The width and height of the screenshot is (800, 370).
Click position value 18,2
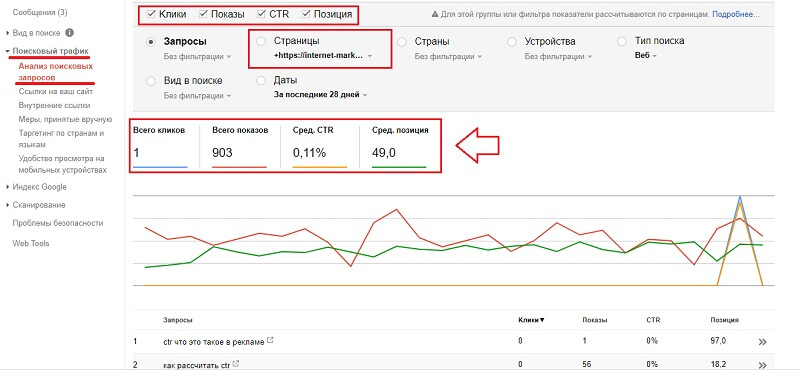coord(718,364)
